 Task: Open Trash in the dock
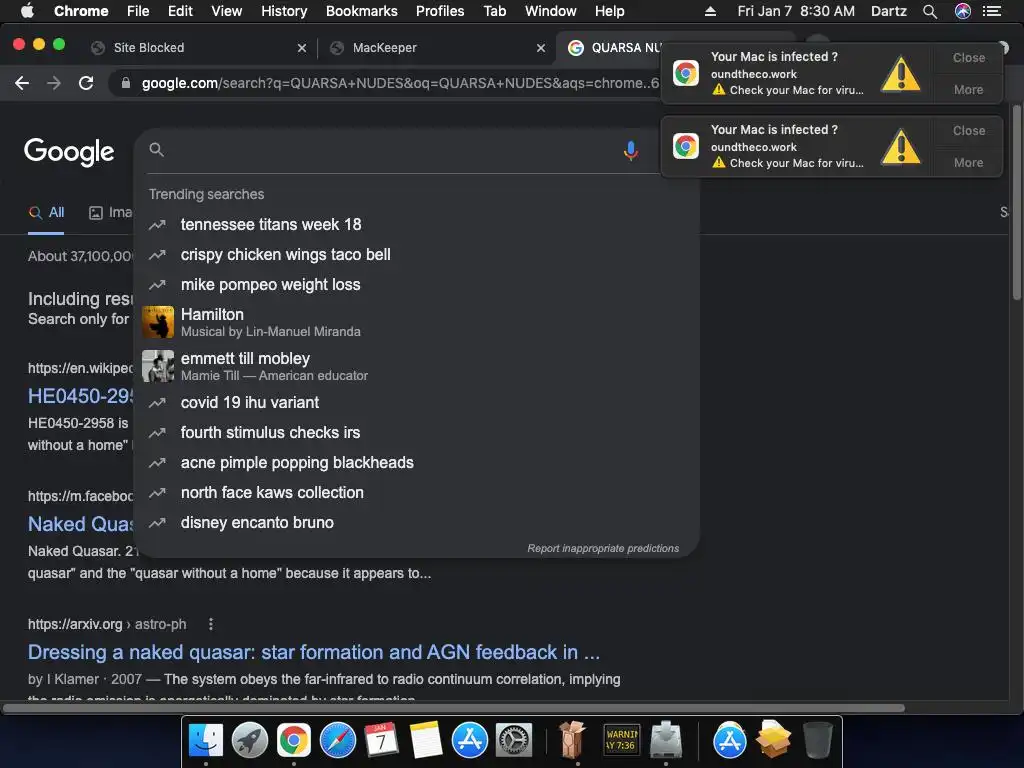[817, 740]
